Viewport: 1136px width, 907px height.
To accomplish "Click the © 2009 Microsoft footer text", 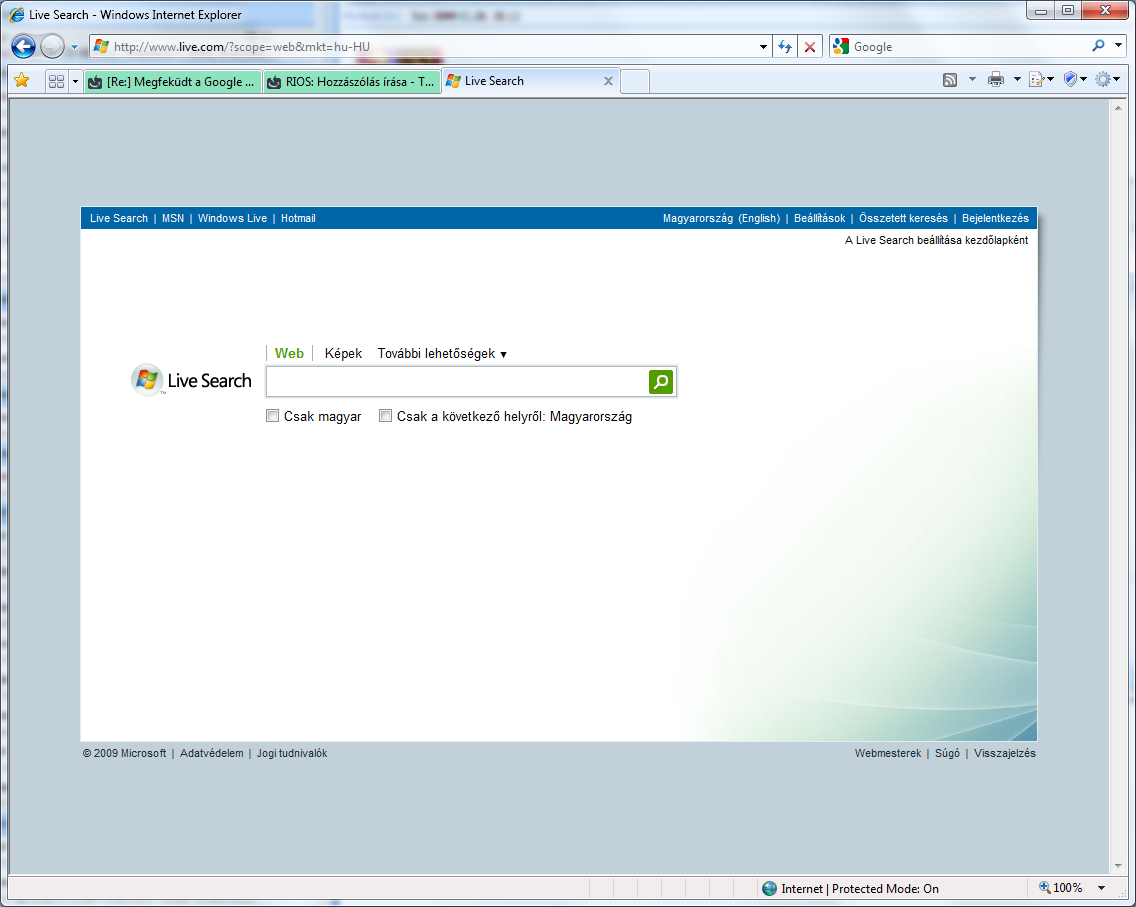I will pos(125,753).
